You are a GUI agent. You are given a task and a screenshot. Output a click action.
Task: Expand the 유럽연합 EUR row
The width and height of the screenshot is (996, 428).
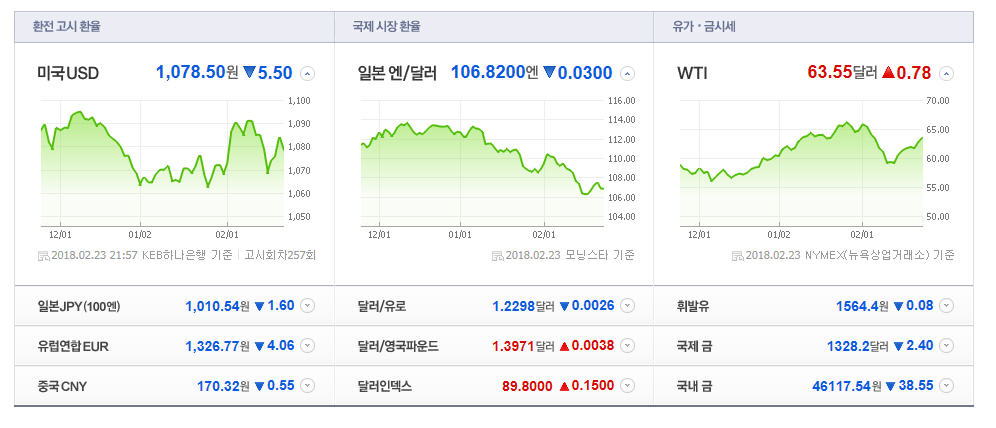[307, 346]
